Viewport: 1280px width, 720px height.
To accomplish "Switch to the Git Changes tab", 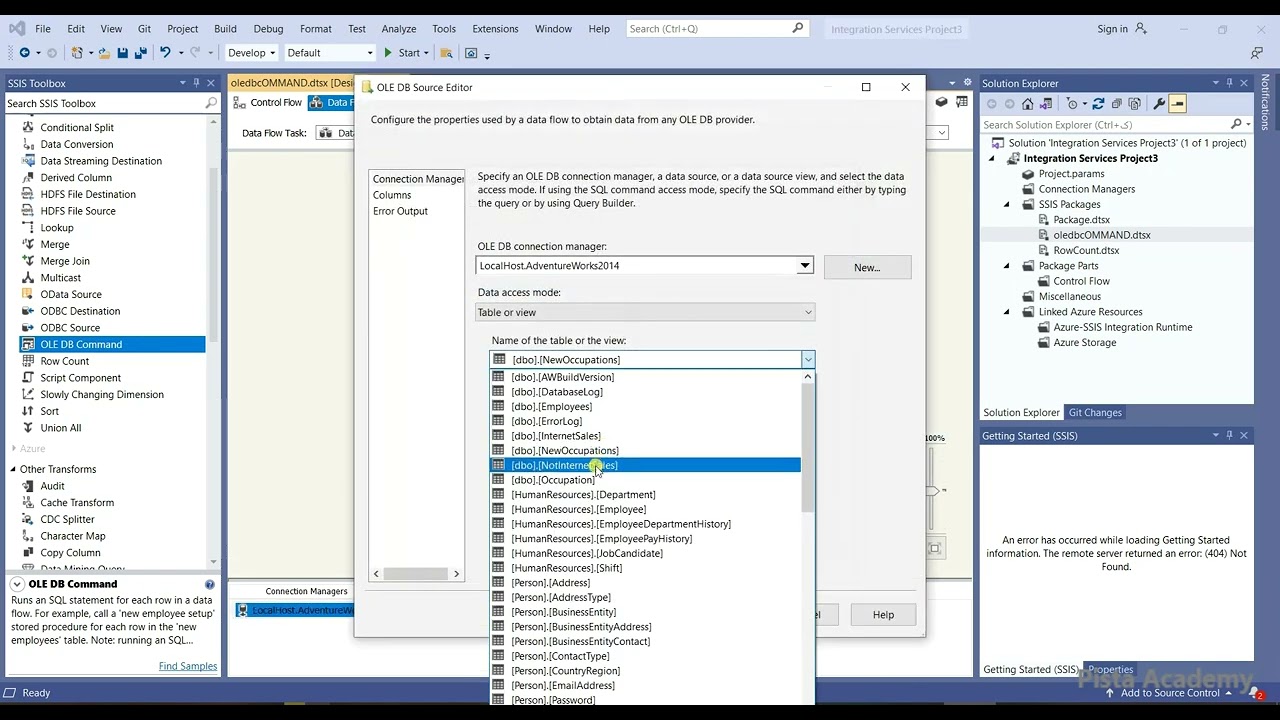I will click(1095, 413).
